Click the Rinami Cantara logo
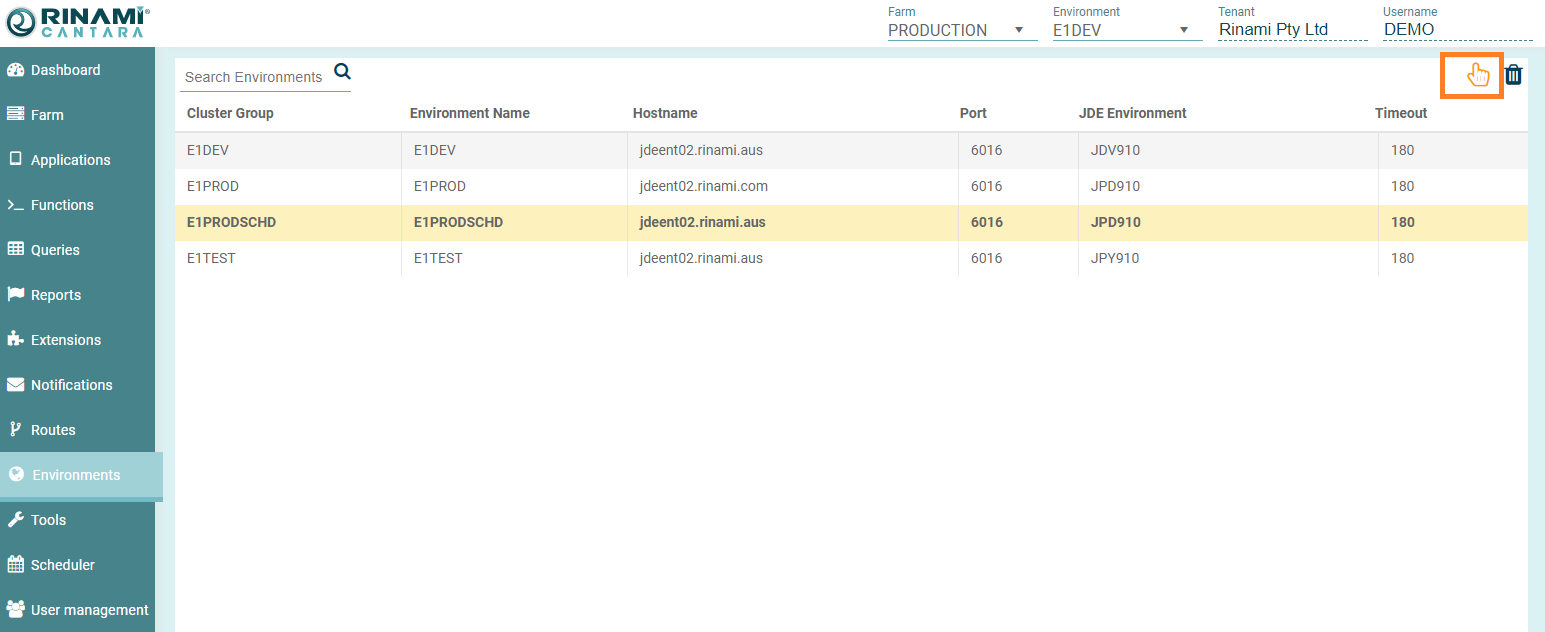This screenshot has width=1545, height=632. pyautogui.click(x=78, y=23)
